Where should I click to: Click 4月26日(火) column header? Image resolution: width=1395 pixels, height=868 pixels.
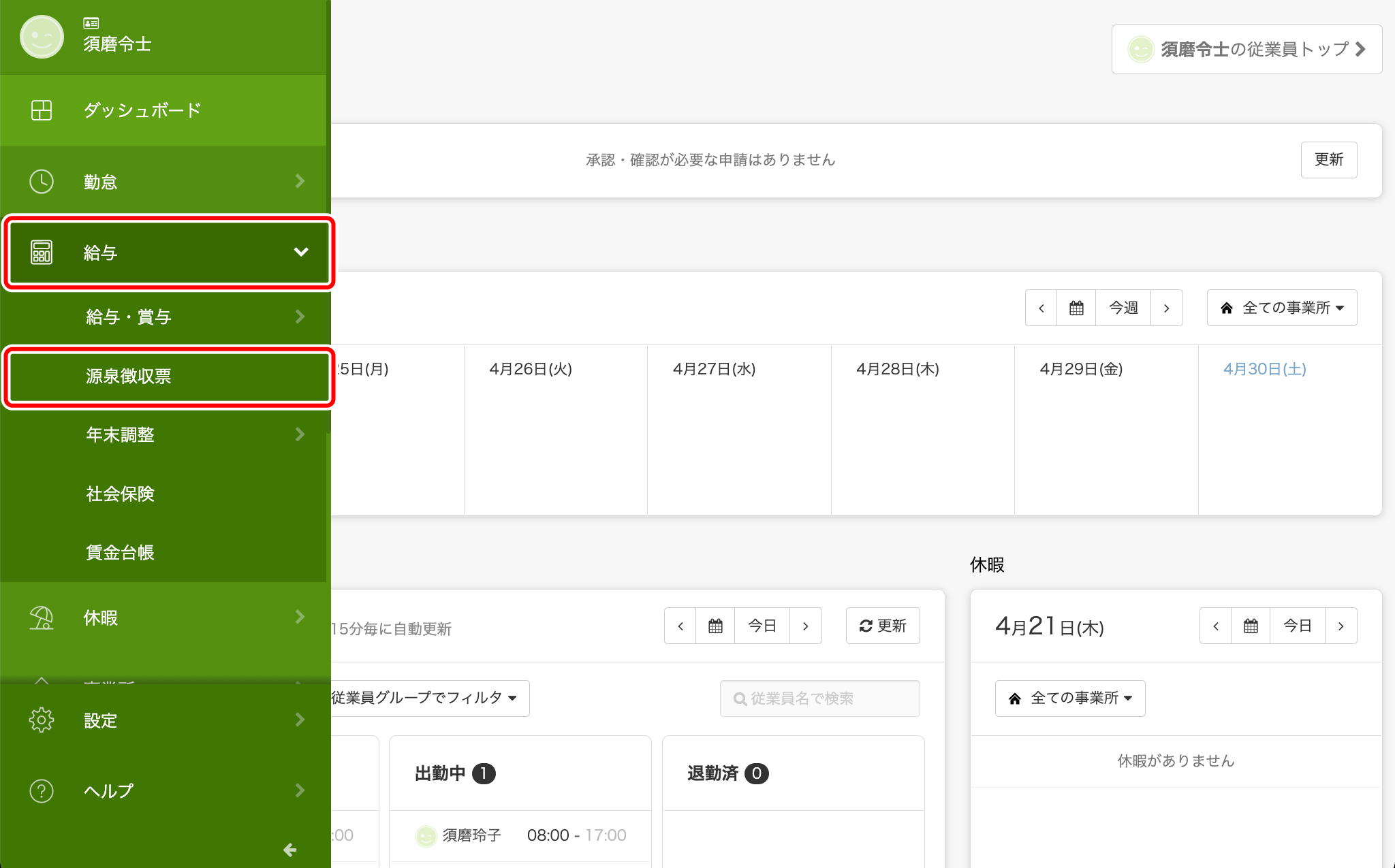tap(531, 369)
